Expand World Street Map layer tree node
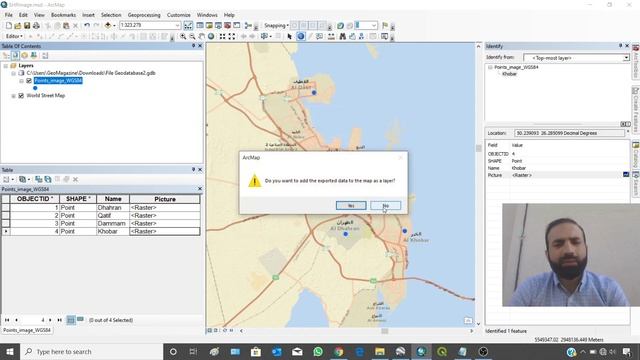This screenshot has height=360, width=640. [x=13, y=96]
